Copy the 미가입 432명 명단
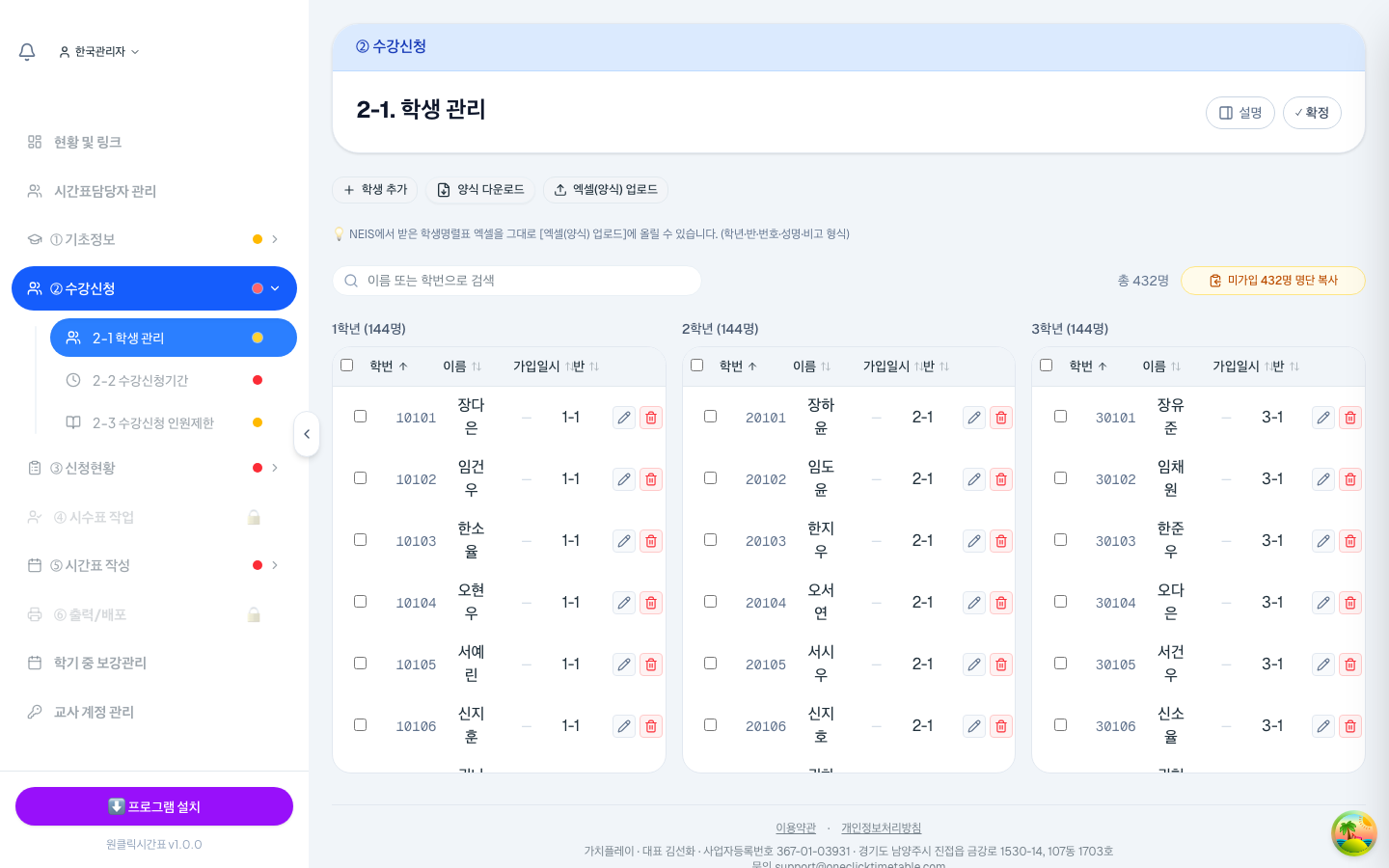The height and width of the screenshot is (868, 1389). [1273, 281]
